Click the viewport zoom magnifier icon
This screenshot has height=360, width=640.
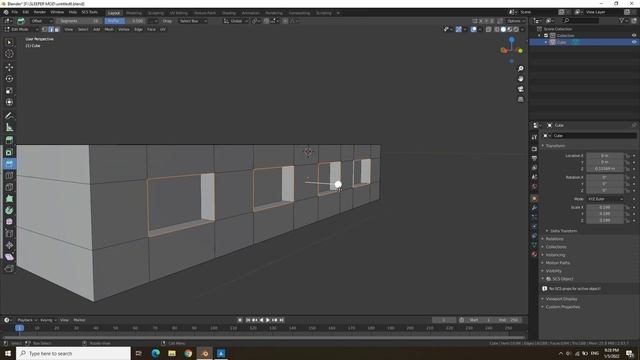(x=520, y=69)
